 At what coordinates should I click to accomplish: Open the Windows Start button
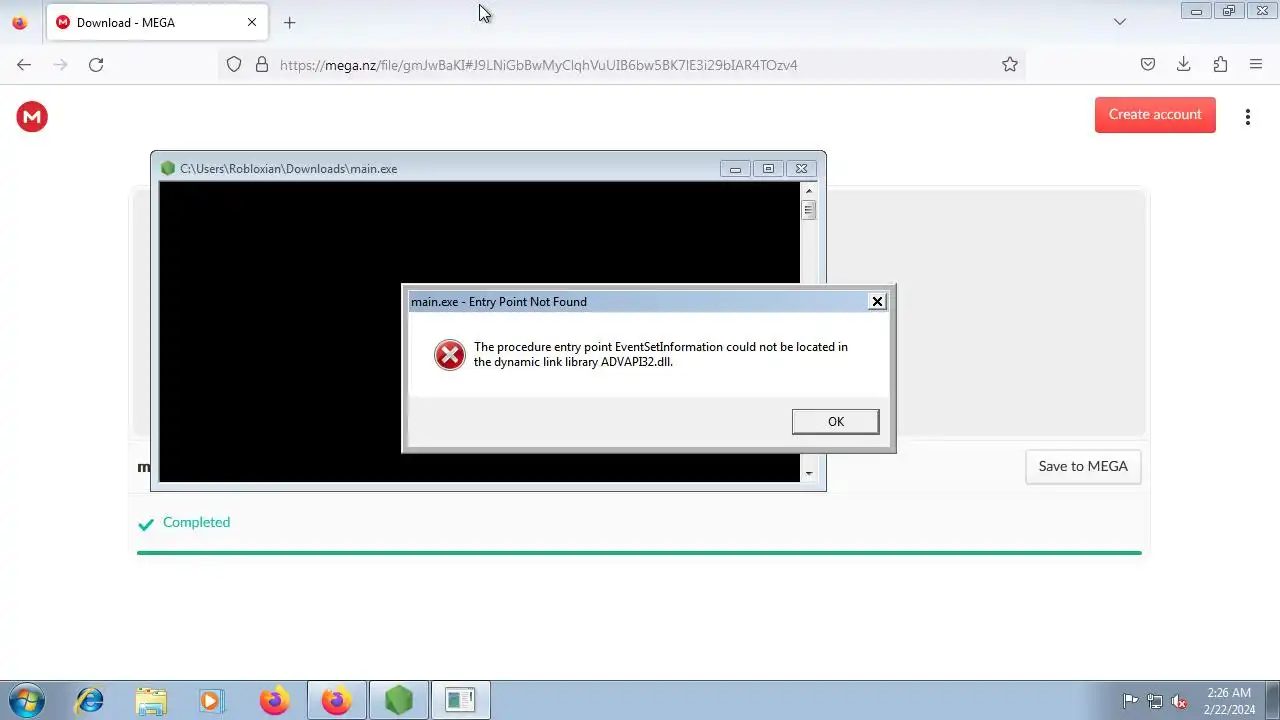[x=26, y=701]
